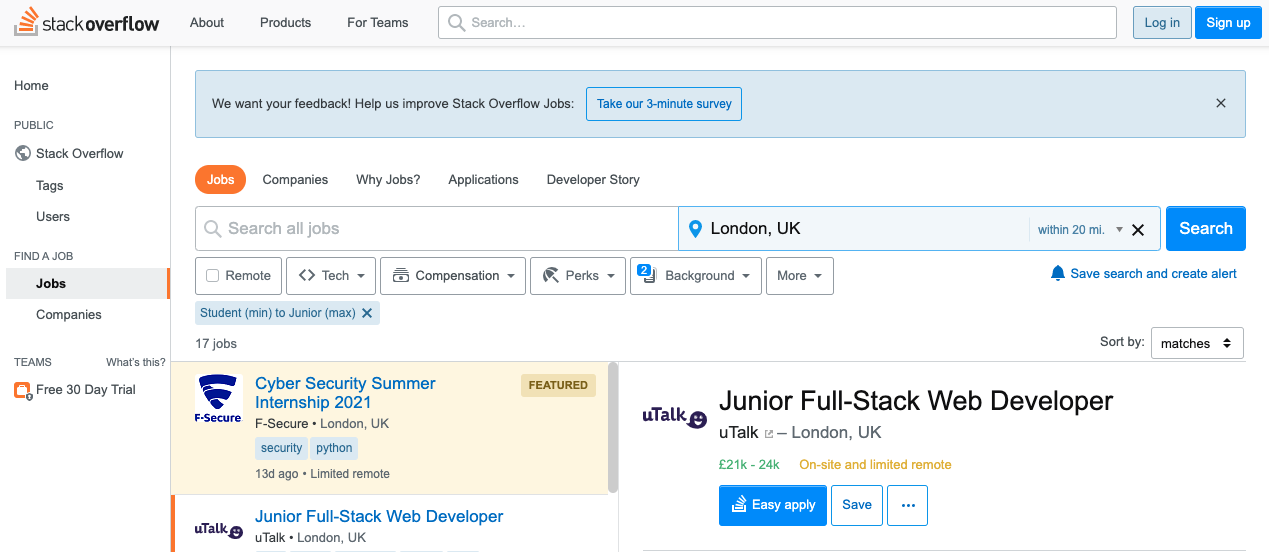Open Cyber Security Summer Internship 2021 listing

(x=345, y=393)
